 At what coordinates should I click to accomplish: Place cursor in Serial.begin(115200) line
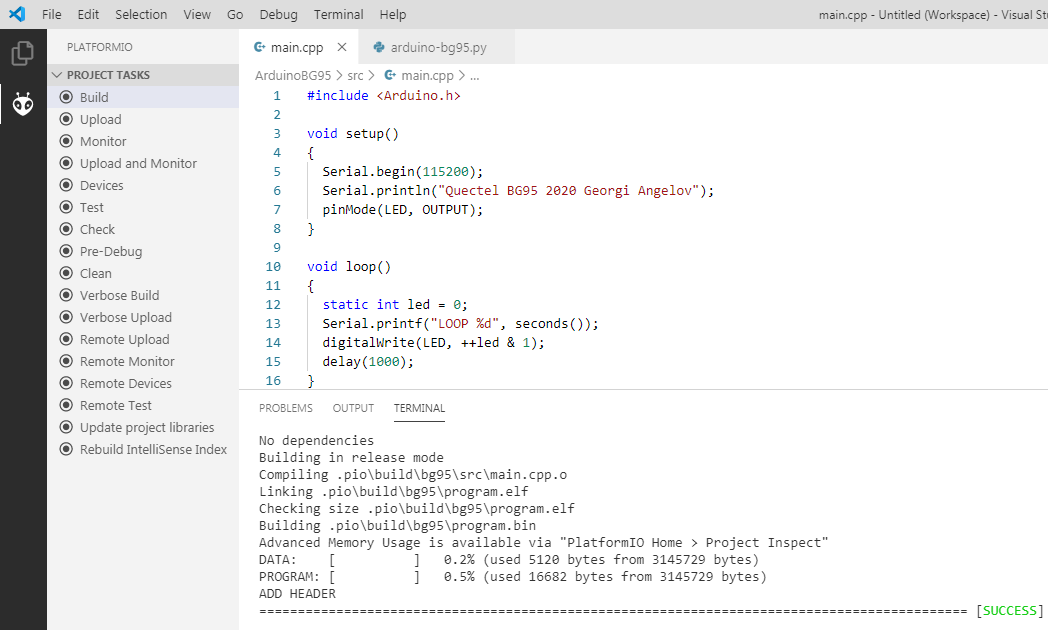coord(402,172)
